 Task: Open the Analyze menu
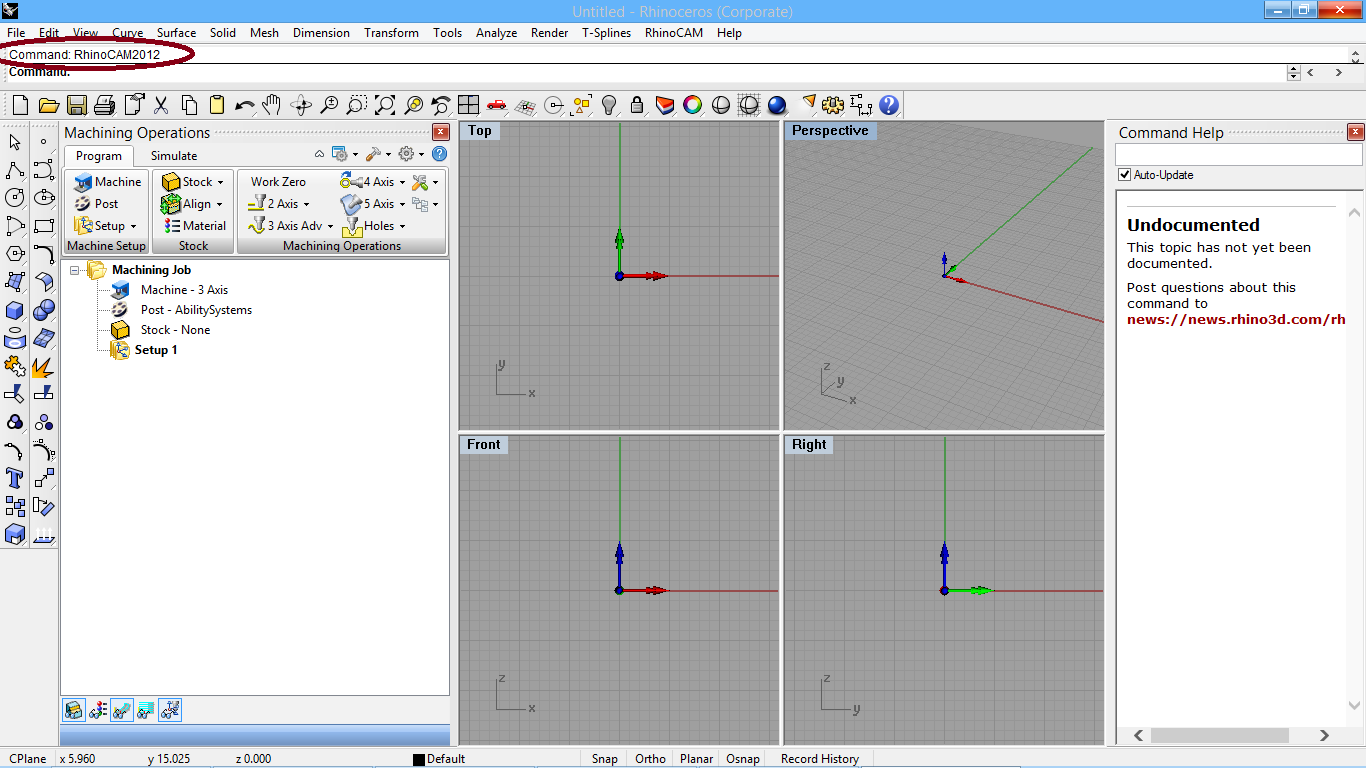point(496,33)
